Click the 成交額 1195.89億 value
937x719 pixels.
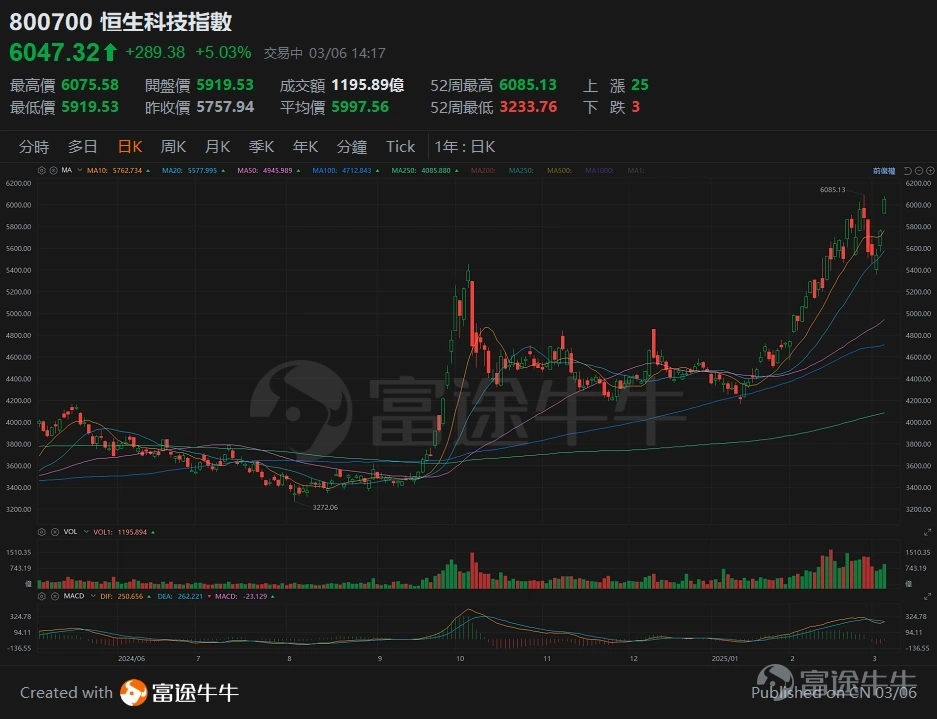click(x=368, y=85)
